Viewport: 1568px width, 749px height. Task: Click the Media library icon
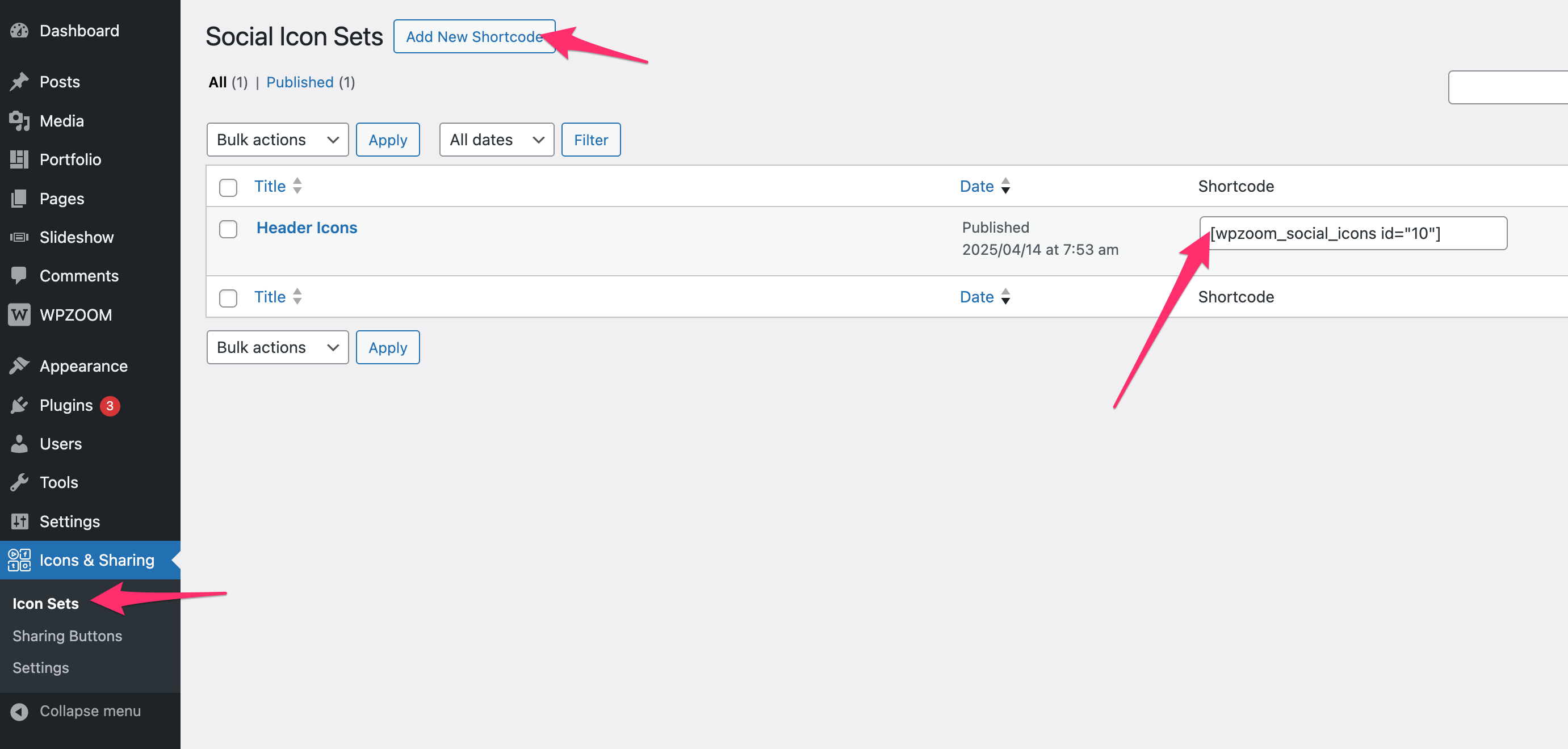pyautogui.click(x=19, y=120)
